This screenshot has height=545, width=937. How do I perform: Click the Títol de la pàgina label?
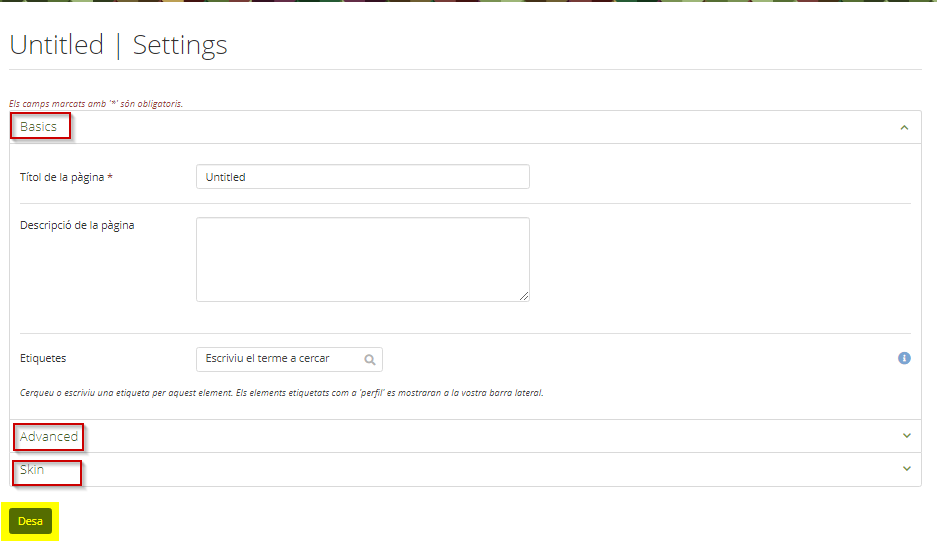pos(66,177)
